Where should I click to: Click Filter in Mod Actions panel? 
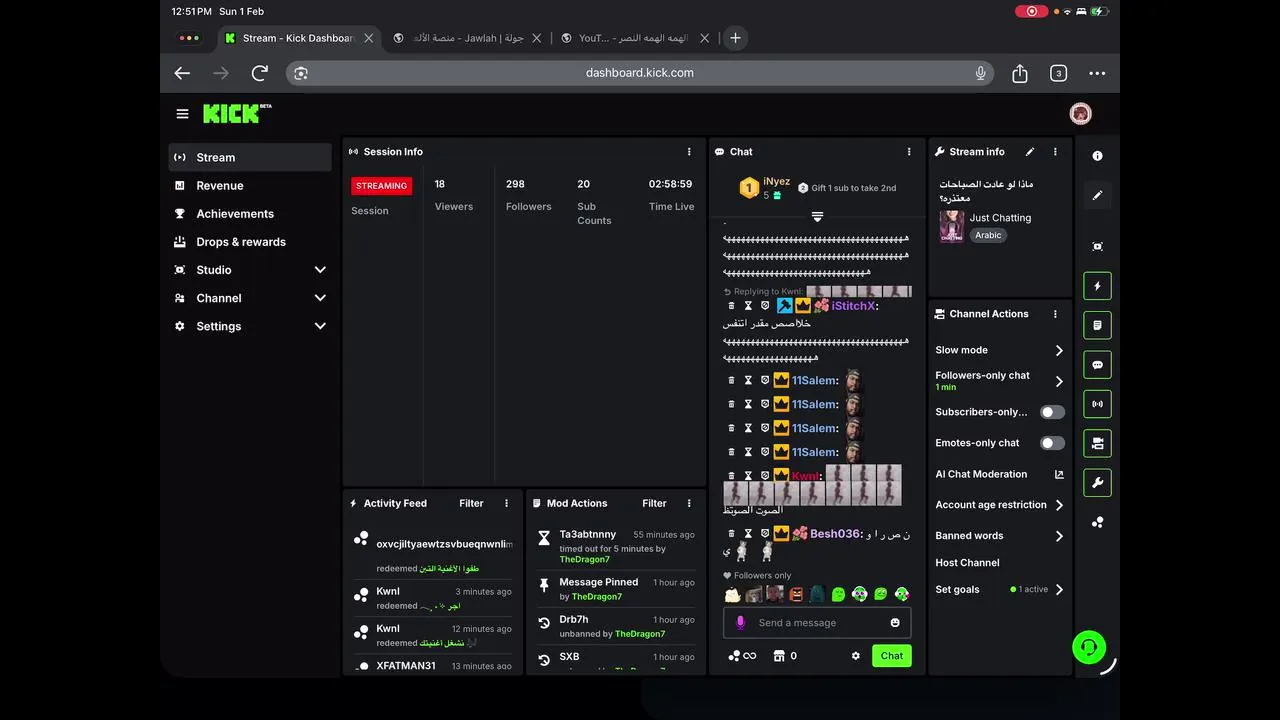pyautogui.click(x=654, y=504)
